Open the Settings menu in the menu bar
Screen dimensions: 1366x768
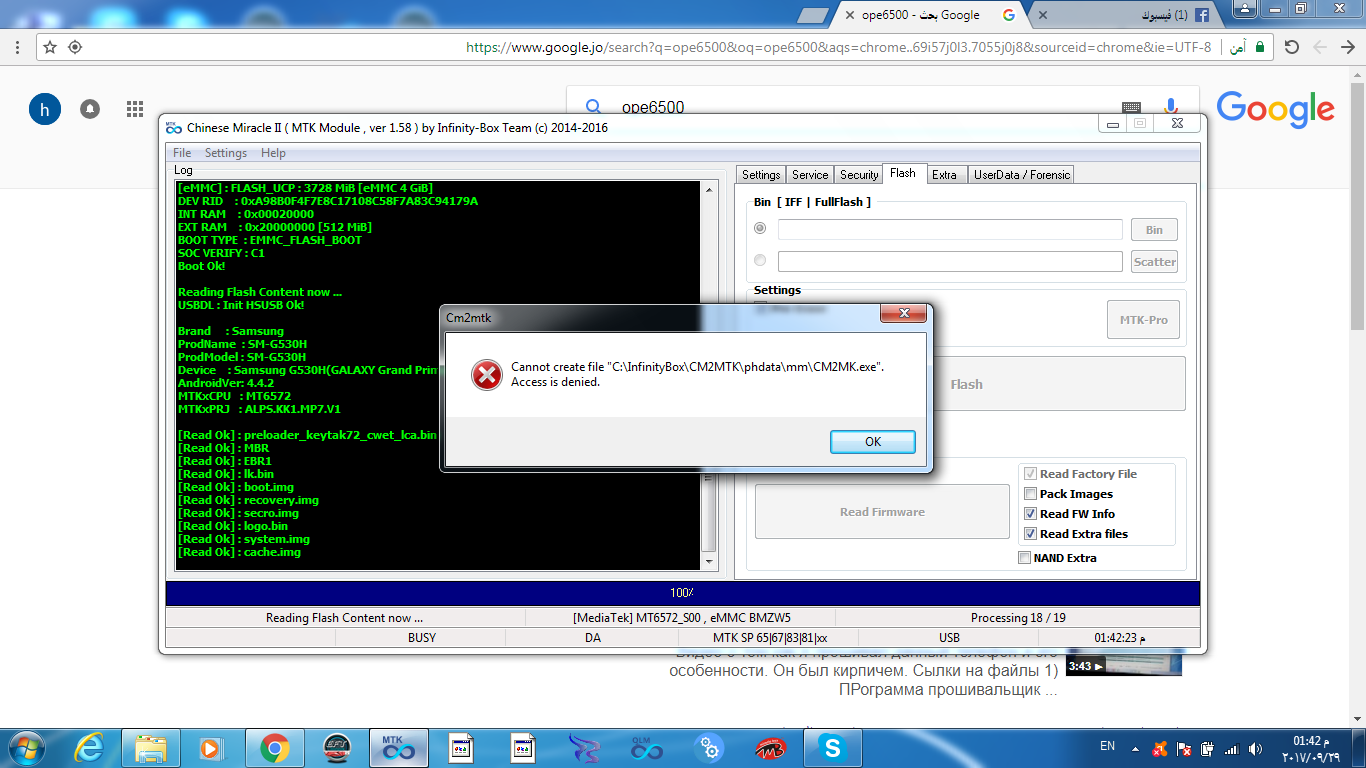[x=226, y=153]
